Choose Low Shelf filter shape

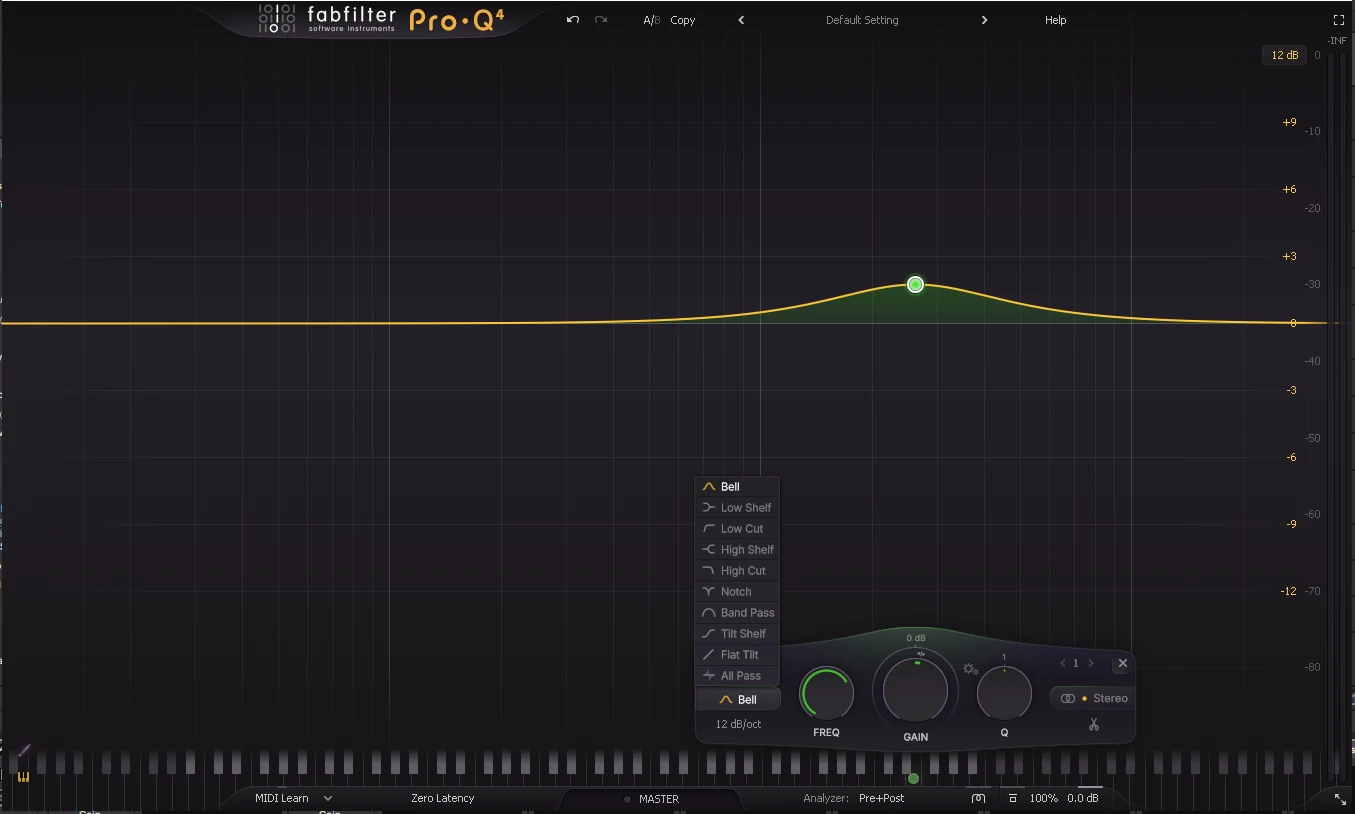click(737, 508)
